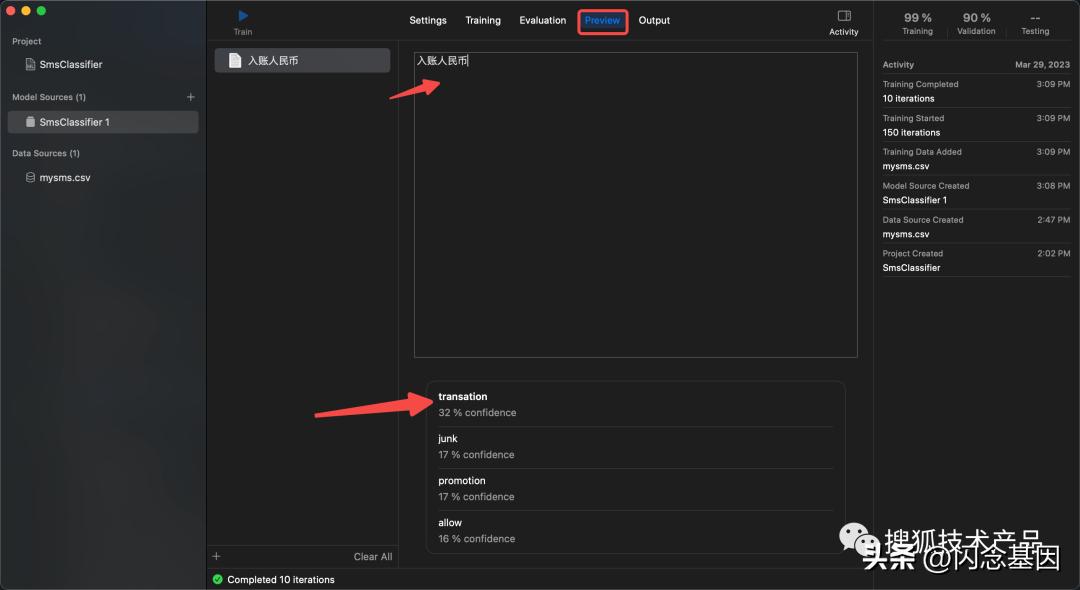Toggle the Activity panel icon
This screenshot has height=590, width=1080.
point(843,17)
